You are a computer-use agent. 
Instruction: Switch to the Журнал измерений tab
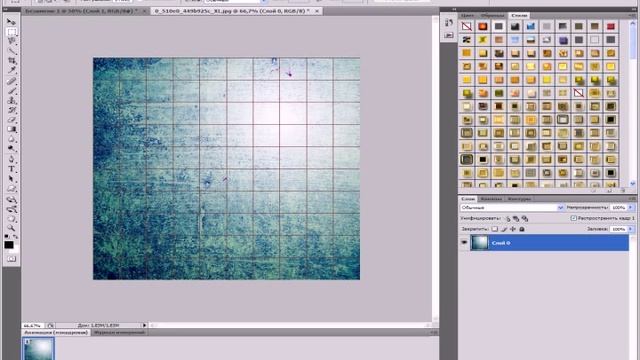click(119, 333)
